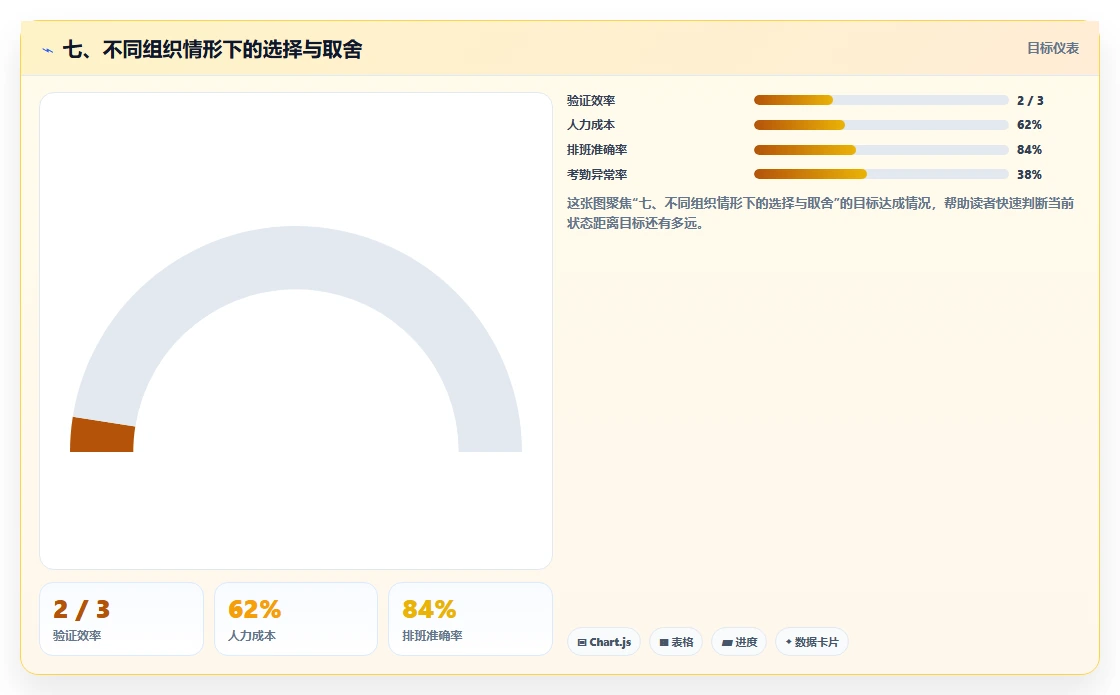Click the 人力成本 label in the progress list
1120x695 pixels.
[591, 125]
